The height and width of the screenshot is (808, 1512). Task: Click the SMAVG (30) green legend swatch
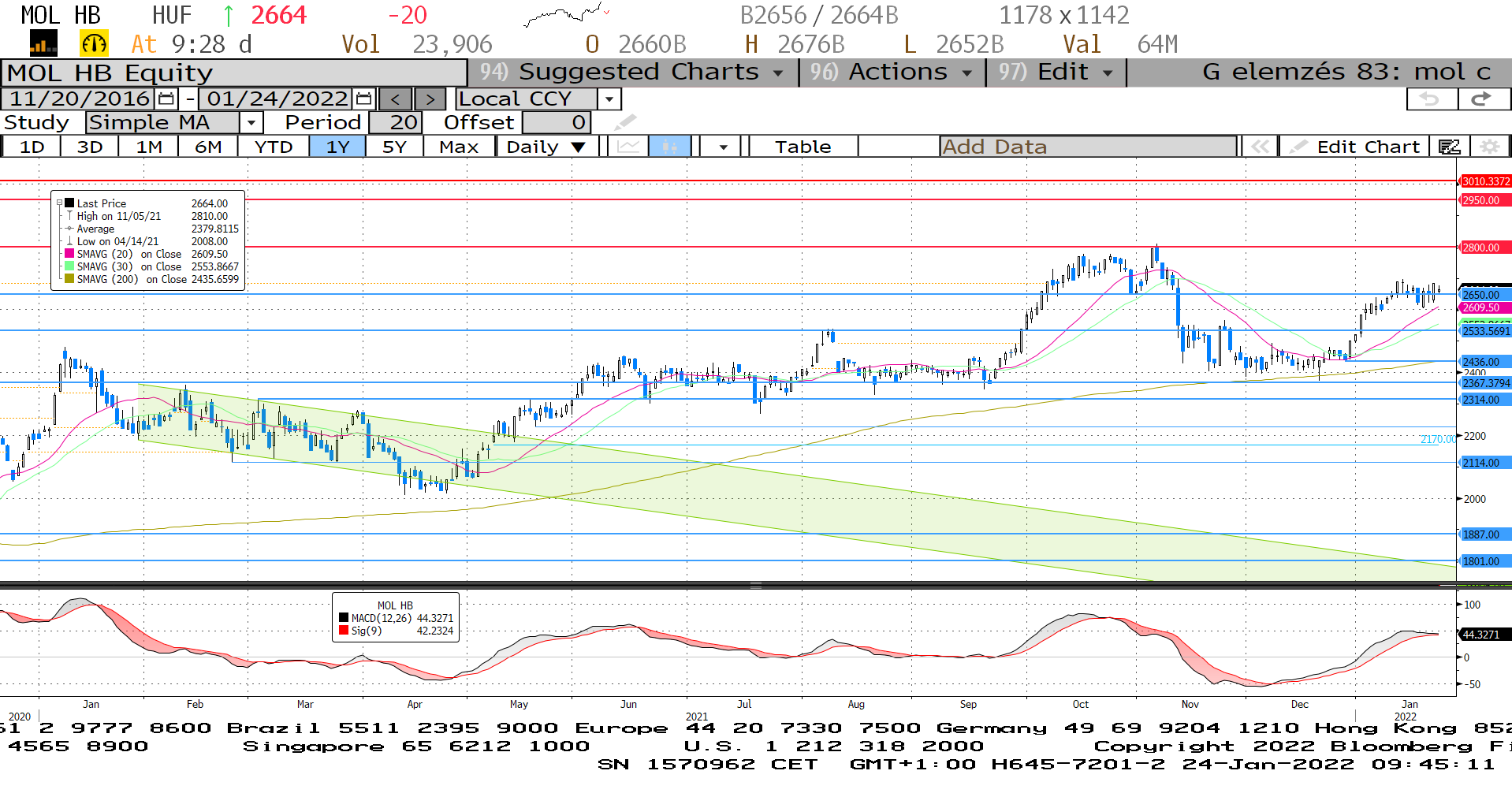point(69,266)
